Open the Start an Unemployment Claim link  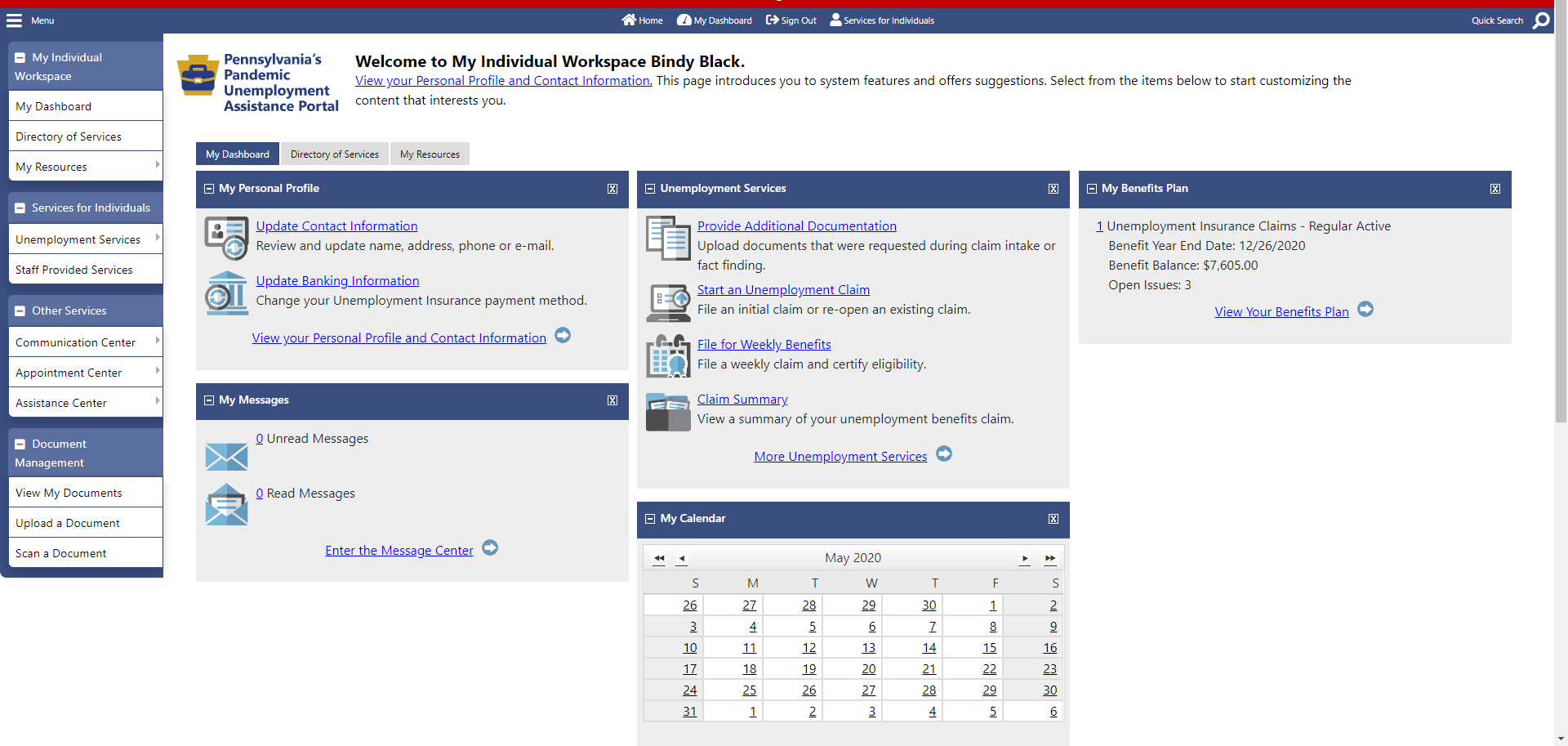[x=782, y=290]
